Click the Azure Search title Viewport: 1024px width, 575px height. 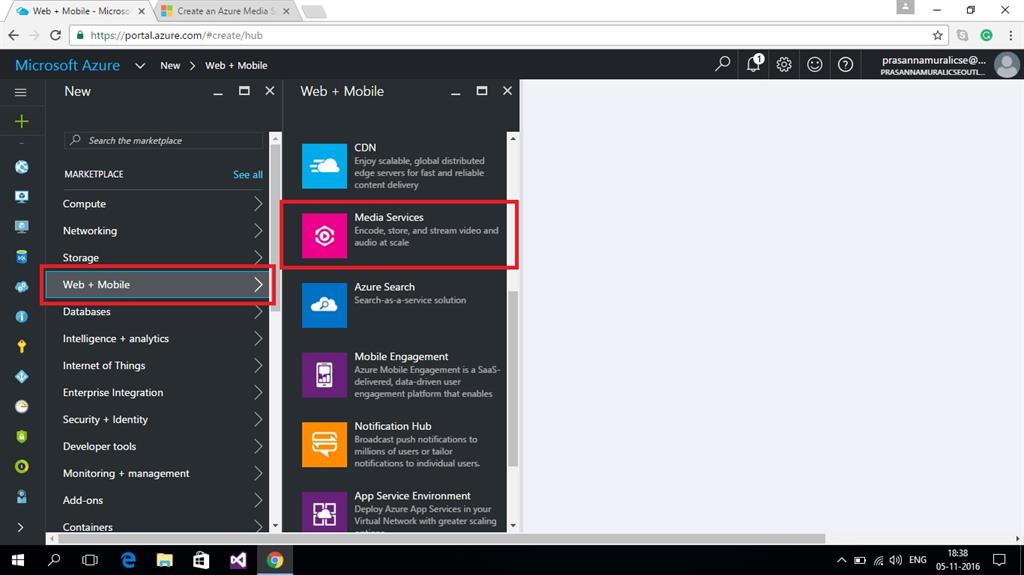click(x=384, y=287)
